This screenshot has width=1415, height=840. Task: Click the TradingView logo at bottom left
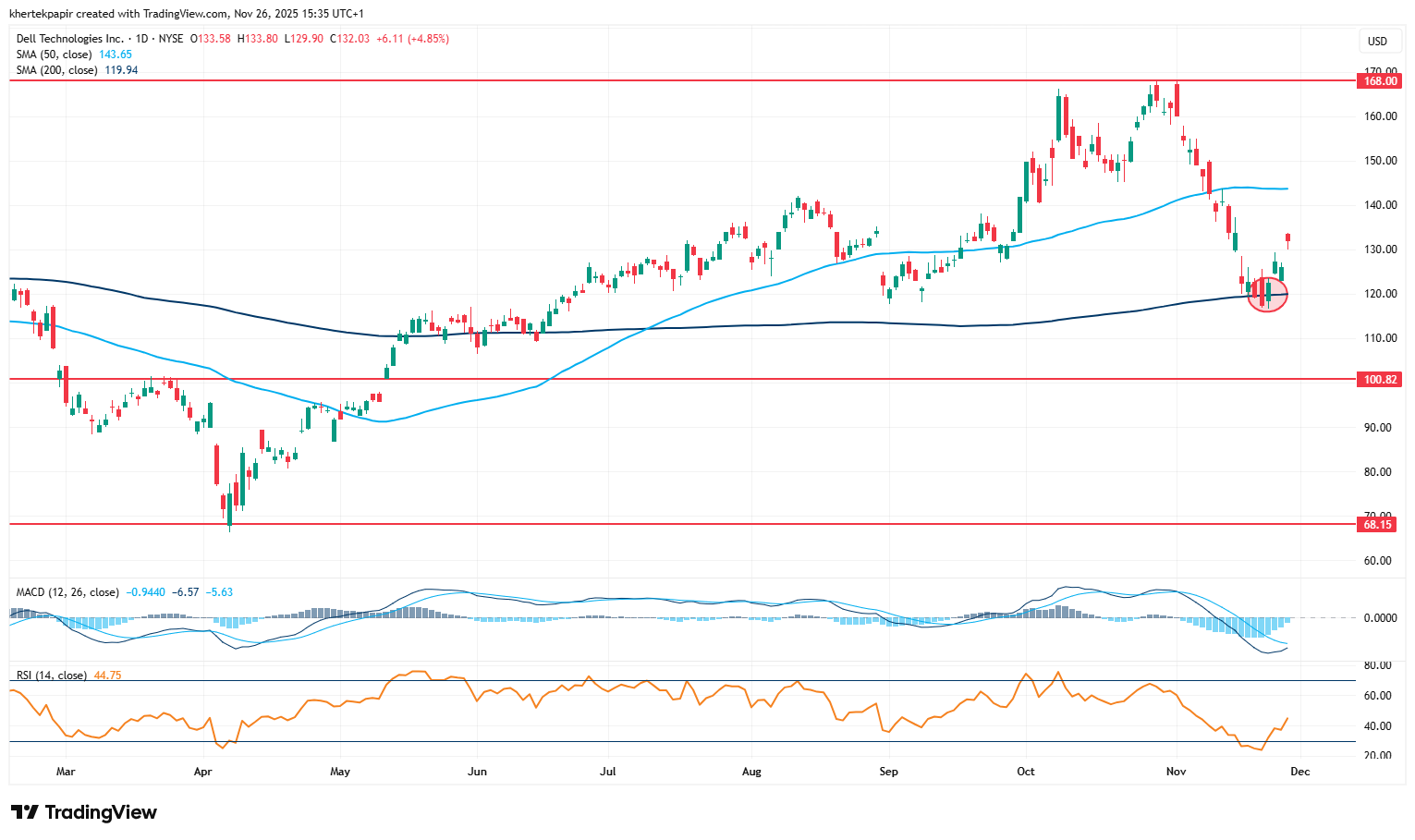pos(84,812)
